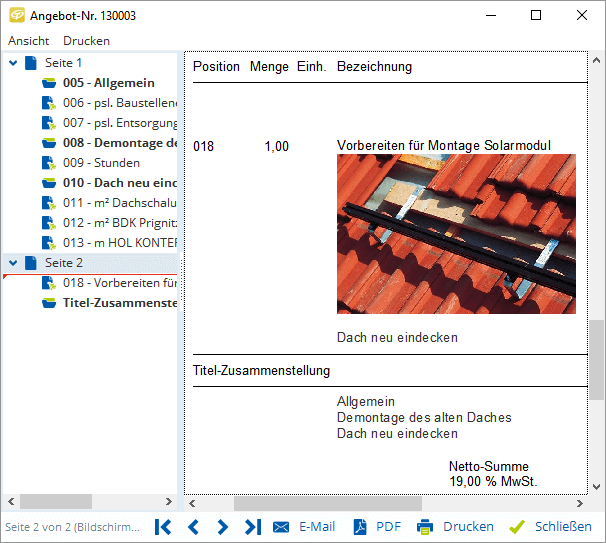Click the green checkmark Schließen icon
Image resolution: width=606 pixels, height=543 pixels.
516,527
